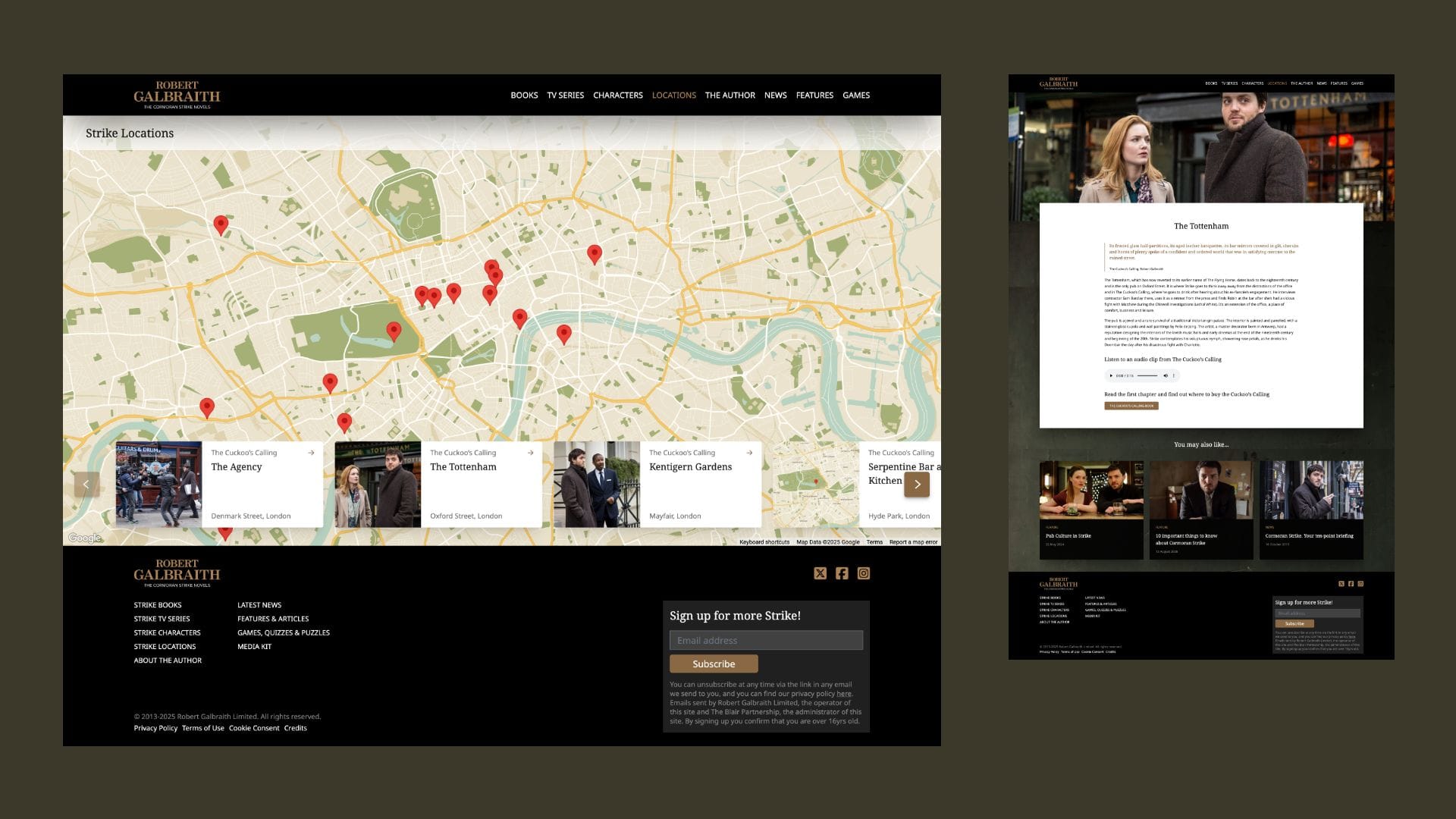
Task: Click Robert Galbraith logo in Tottenham page footer
Action: (x=1059, y=584)
